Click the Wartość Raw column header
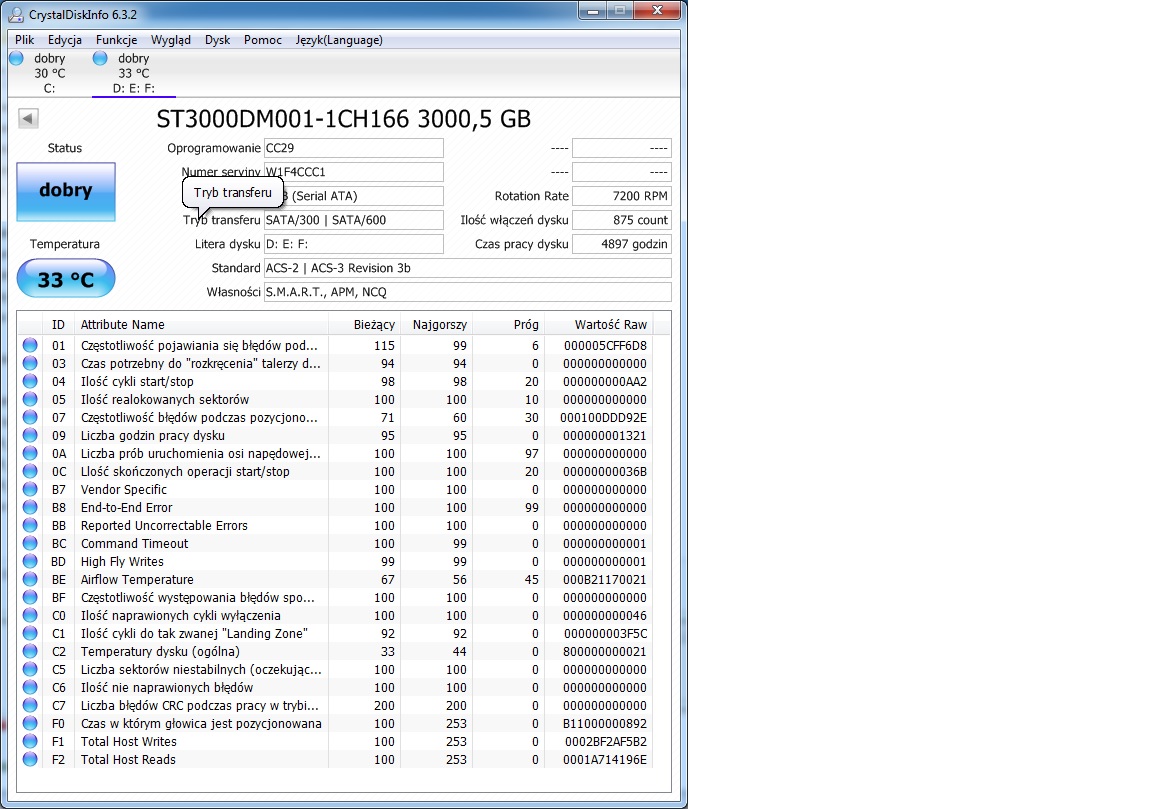The height and width of the screenshot is (809, 1152). (x=598, y=325)
